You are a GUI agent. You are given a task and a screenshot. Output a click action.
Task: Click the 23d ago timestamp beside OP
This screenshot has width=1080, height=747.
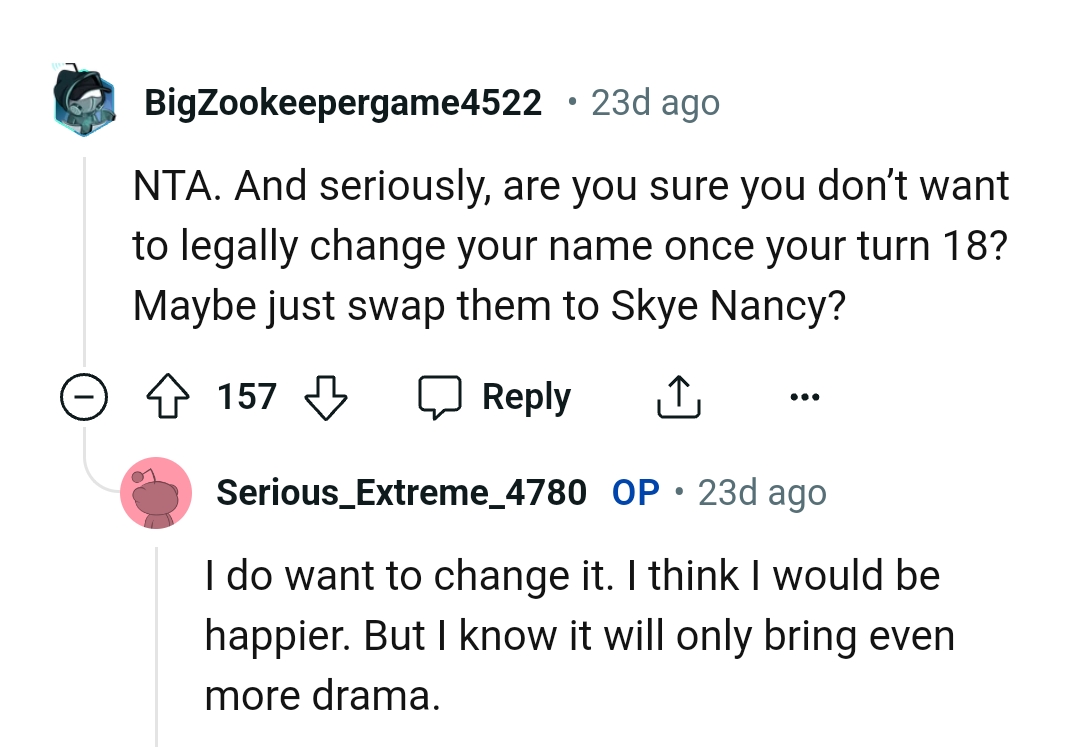click(x=762, y=492)
